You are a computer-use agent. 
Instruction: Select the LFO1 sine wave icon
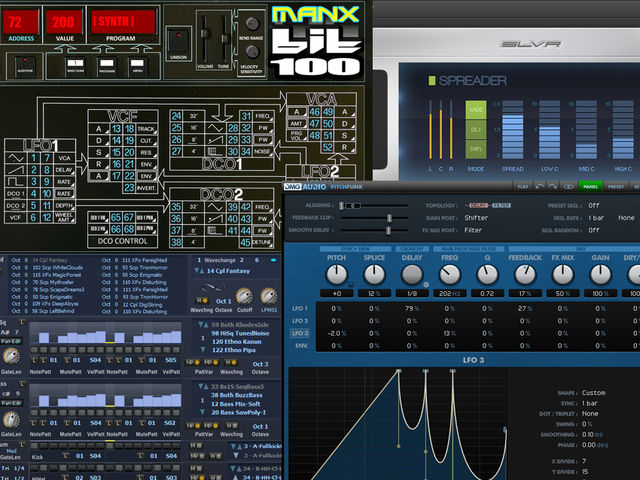pyautogui.click(x=15, y=158)
